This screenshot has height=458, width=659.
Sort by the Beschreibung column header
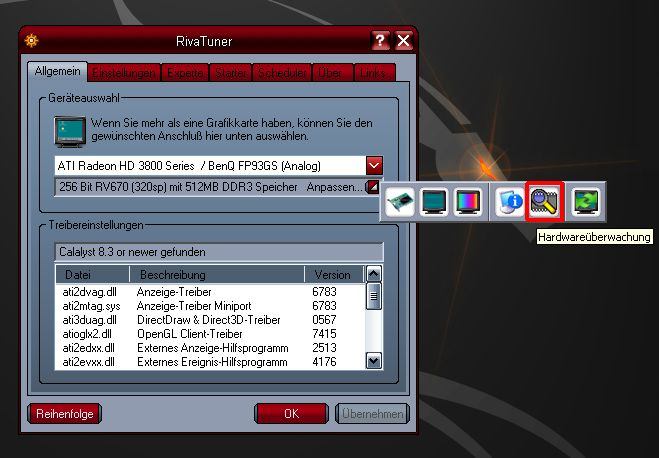[216, 274]
